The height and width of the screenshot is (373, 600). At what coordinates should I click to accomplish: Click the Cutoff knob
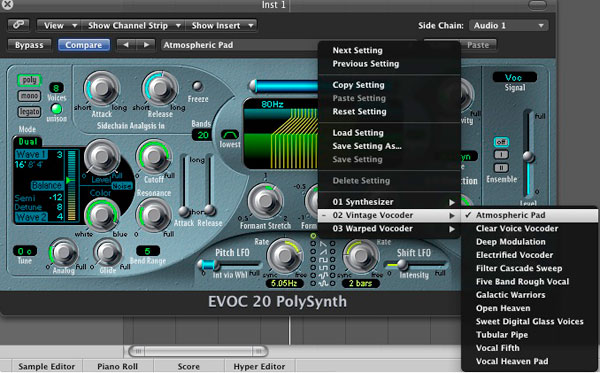pos(154,156)
